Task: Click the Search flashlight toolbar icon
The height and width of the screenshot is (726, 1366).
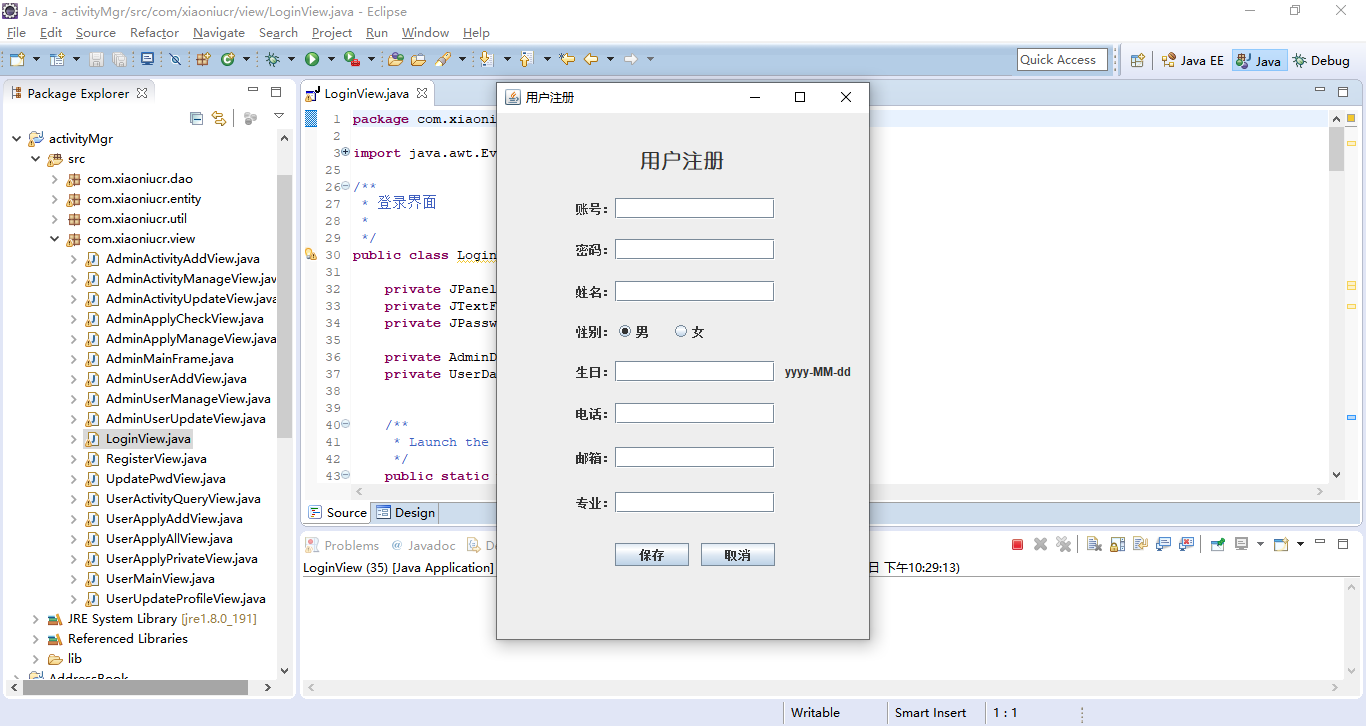Action: click(443, 59)
